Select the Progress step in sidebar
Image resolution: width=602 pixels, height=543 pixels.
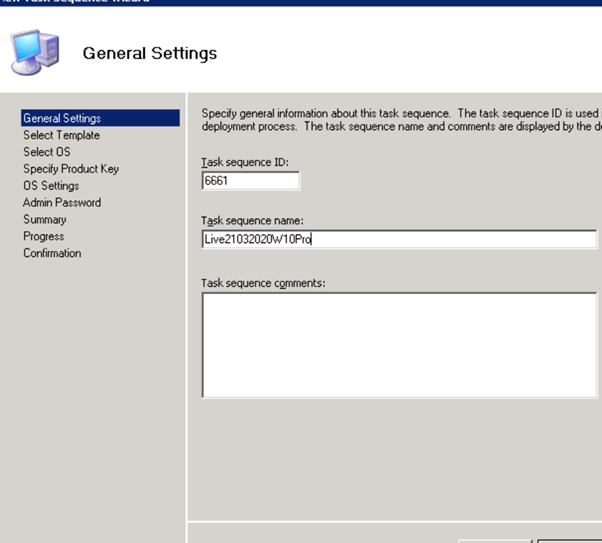click(x=43, y=237)
